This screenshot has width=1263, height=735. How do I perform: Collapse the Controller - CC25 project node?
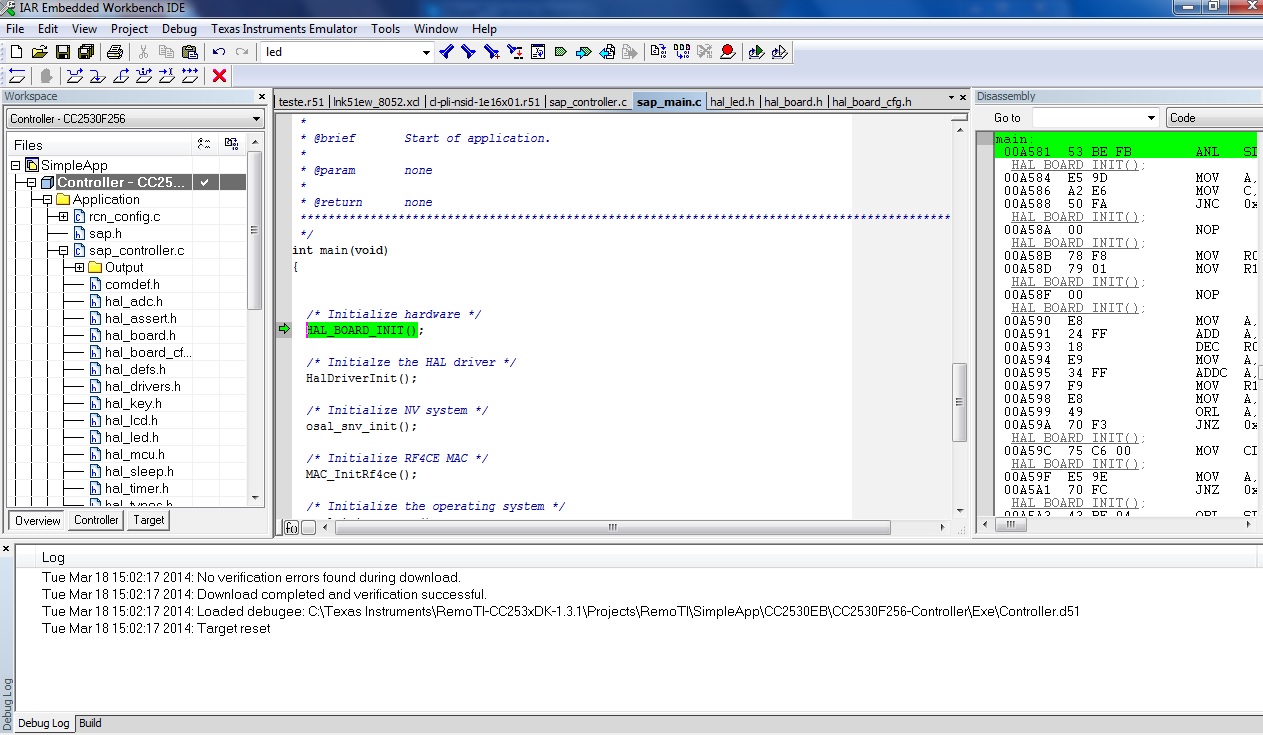click(31, 182)
